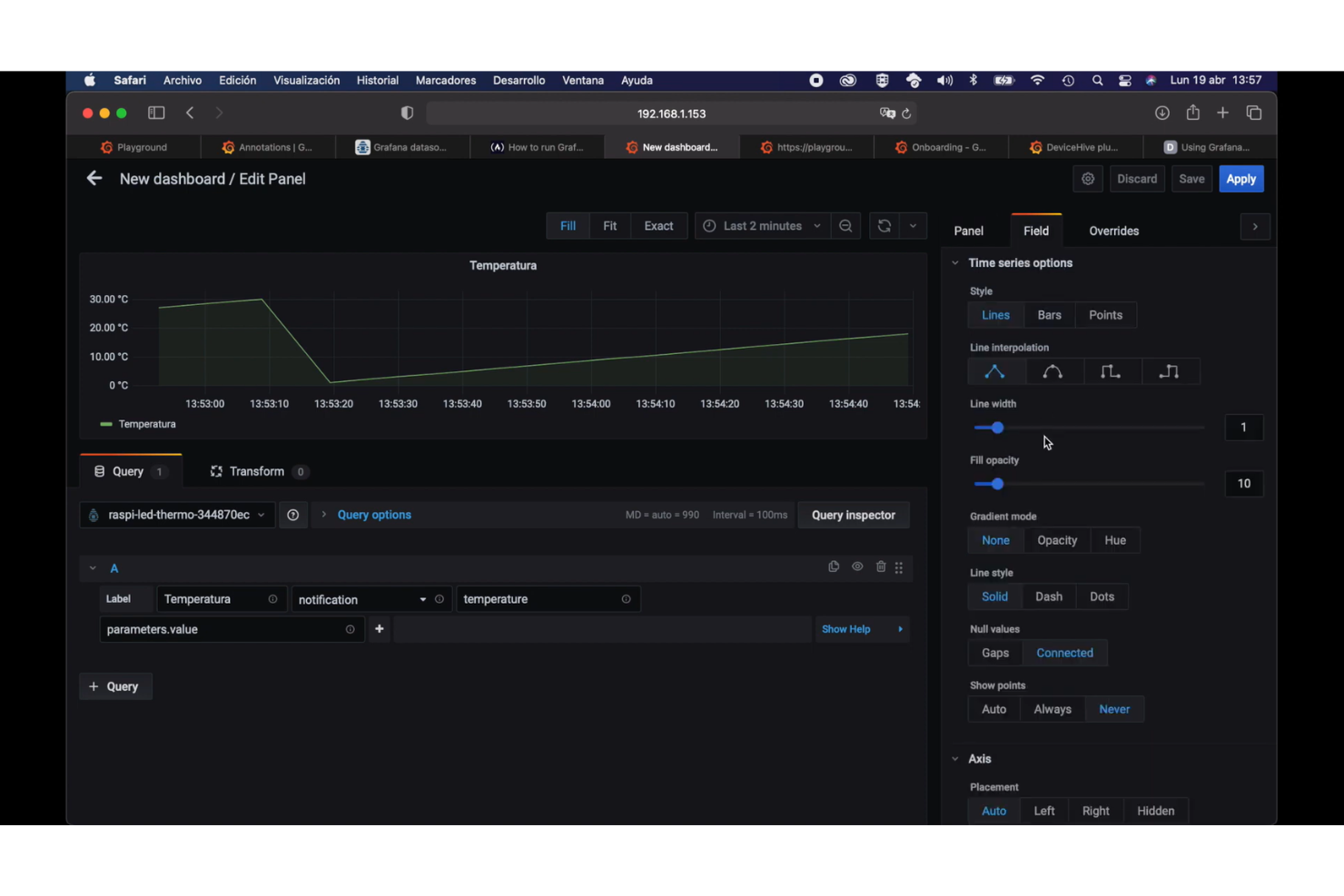Switch graph style to Bars
Viewport: 1344px width, 896px height.
point(1049,315)
